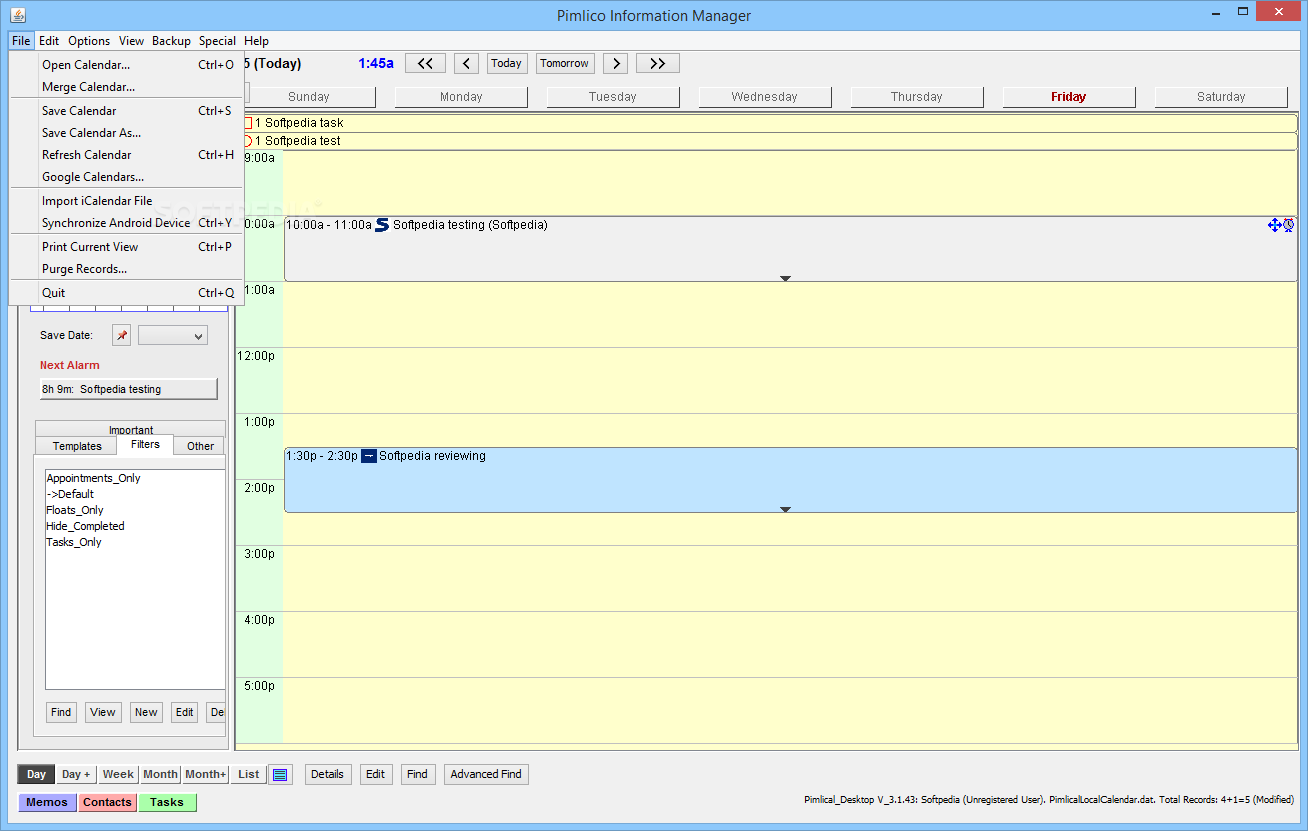This screenshot has height=831, width=1308.
Task: Select Synchronize Android Device
Action: point(126,223)
